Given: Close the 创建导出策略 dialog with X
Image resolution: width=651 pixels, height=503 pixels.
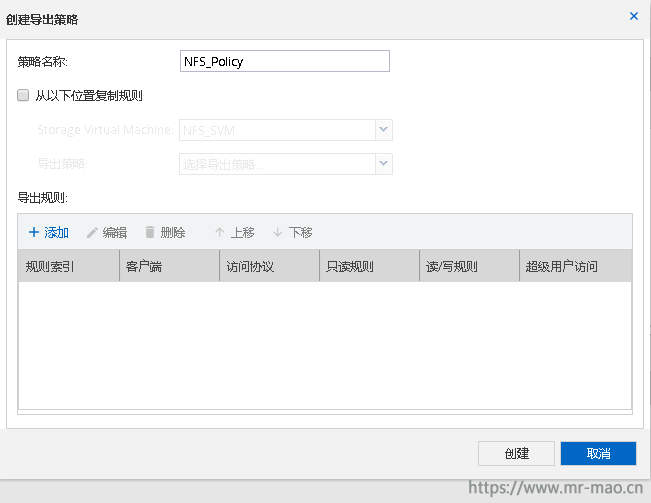Looking at the screenshot, I should 634,16.
